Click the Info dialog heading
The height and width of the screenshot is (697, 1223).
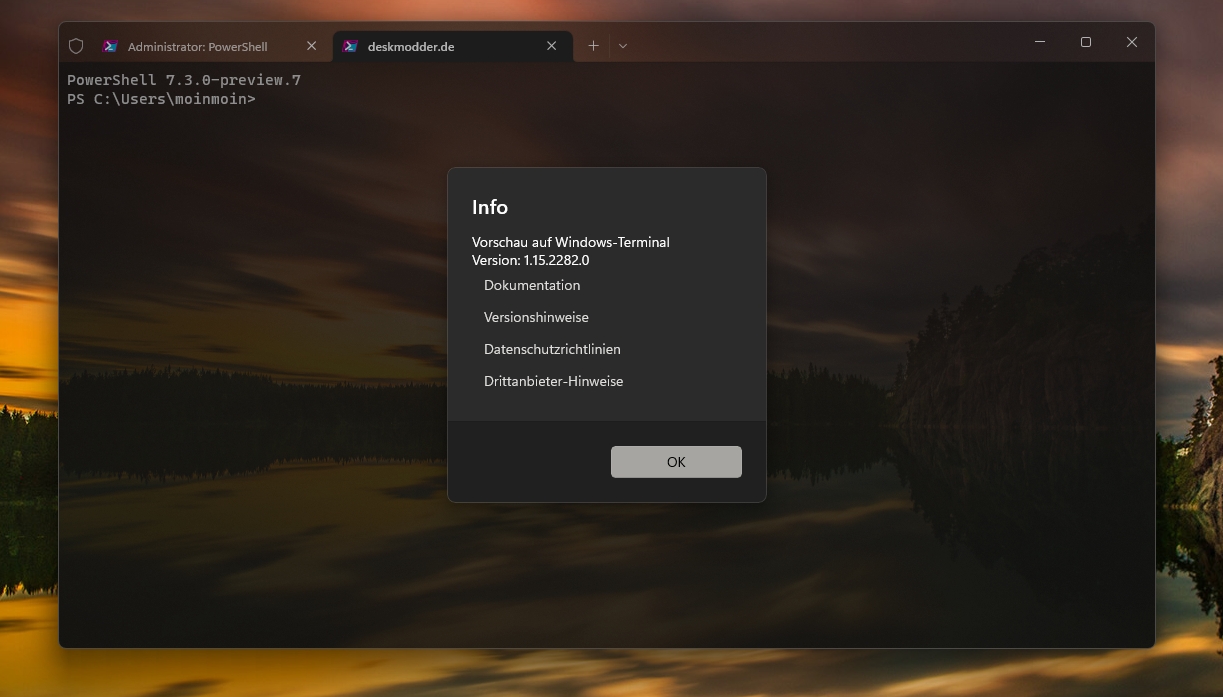click(x=490, y=207)
